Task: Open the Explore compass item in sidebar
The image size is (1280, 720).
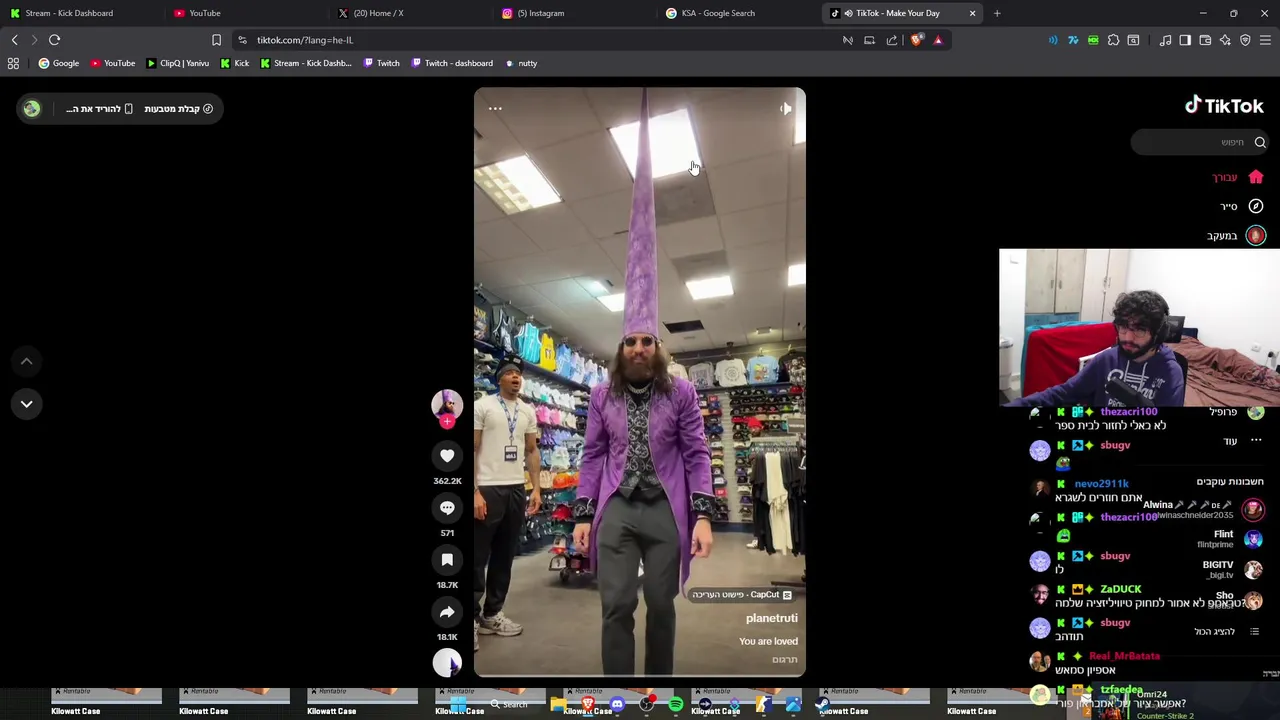Action: click(1242, 206)
